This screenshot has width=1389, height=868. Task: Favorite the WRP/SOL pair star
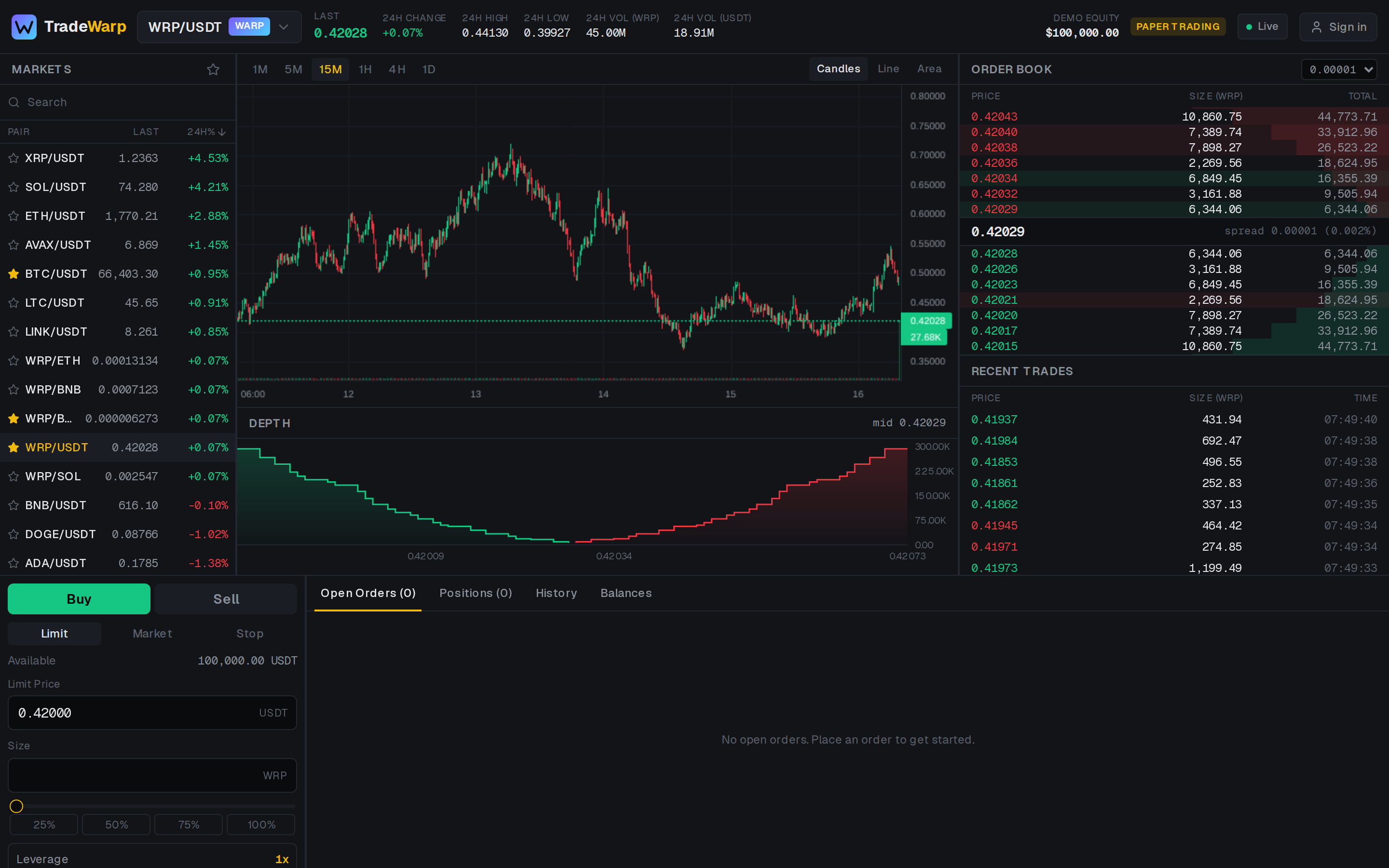(x=14, y=476)
